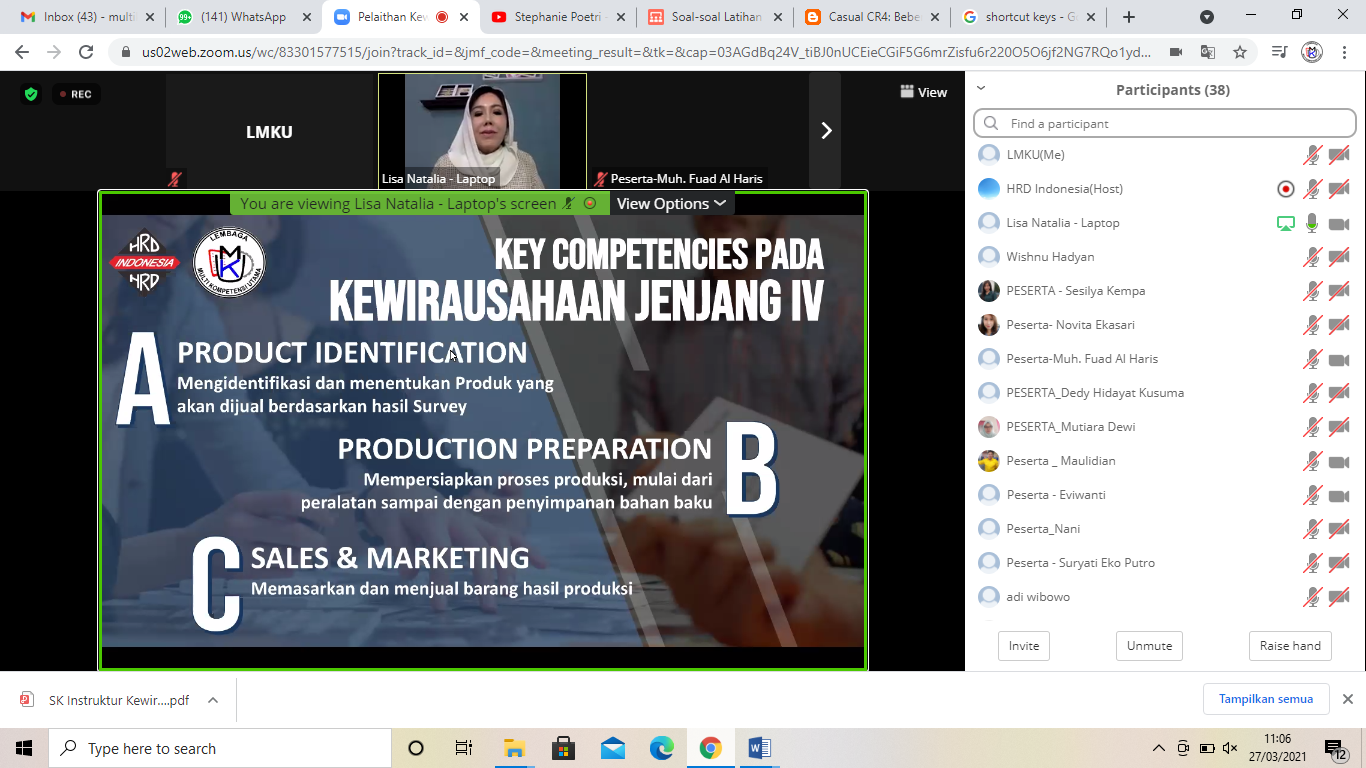The height and width of the screenshot is (768, 1366).
Task: Click adi wibowo camera-off icon
Action: 1339,597
